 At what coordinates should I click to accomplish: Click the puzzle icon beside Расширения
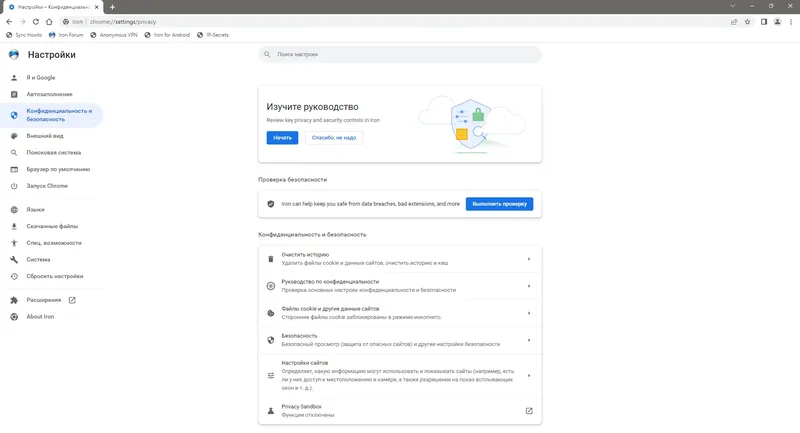click(x=14, y=300)
